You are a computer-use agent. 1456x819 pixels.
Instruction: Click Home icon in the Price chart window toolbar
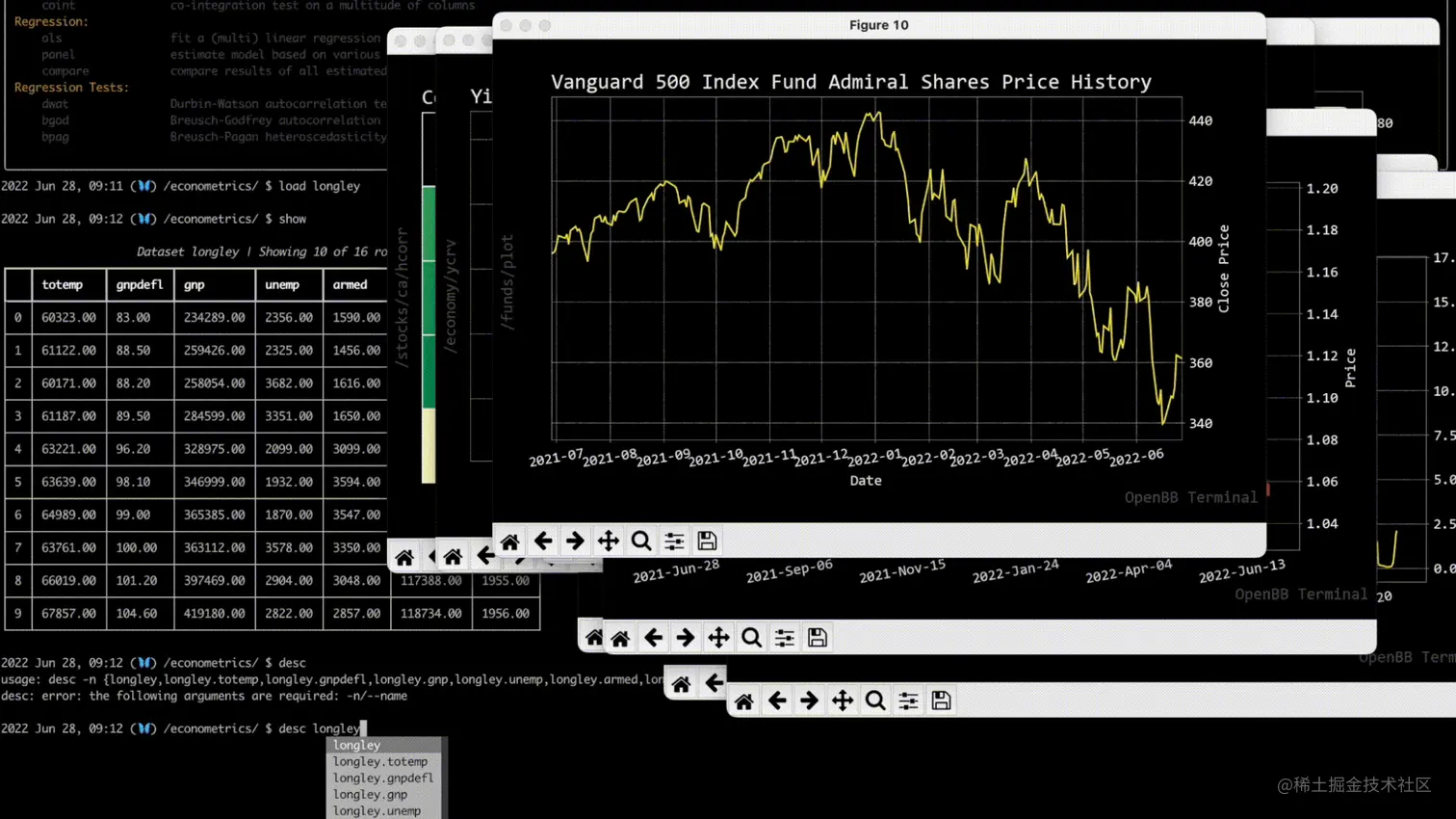[x=620, y=638]
